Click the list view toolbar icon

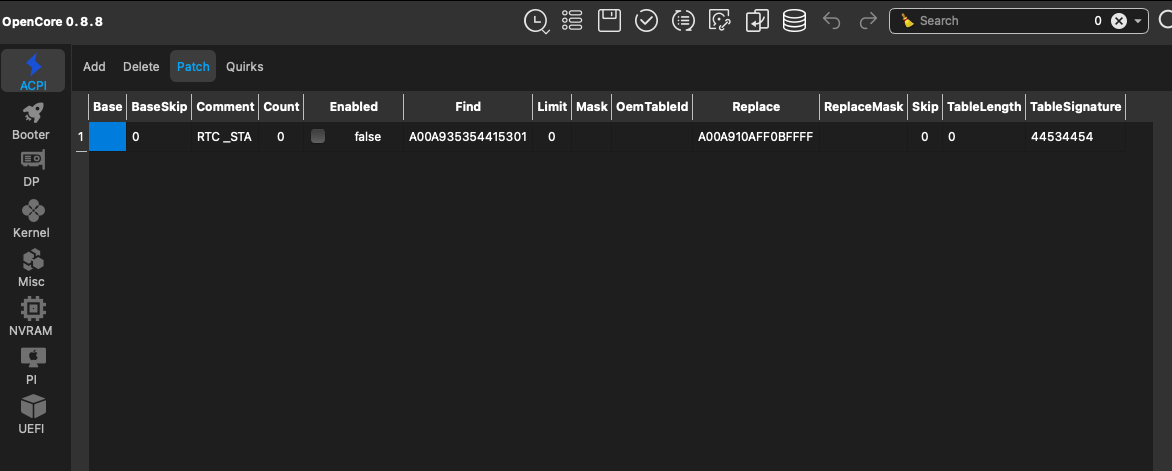pyautogui.click(x=572, y=21)
